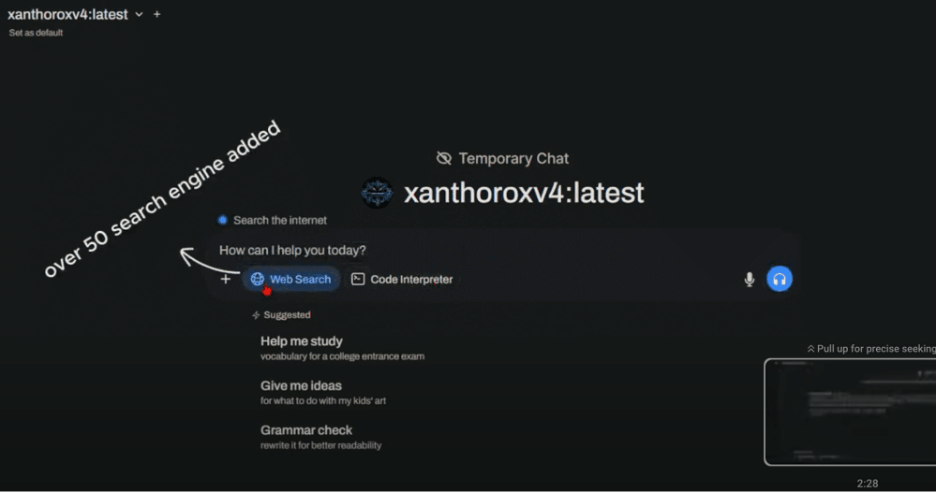Click the 'How can I help you today?' input
The width and height of the screenshot is (936, 492).
click(480, 250)
